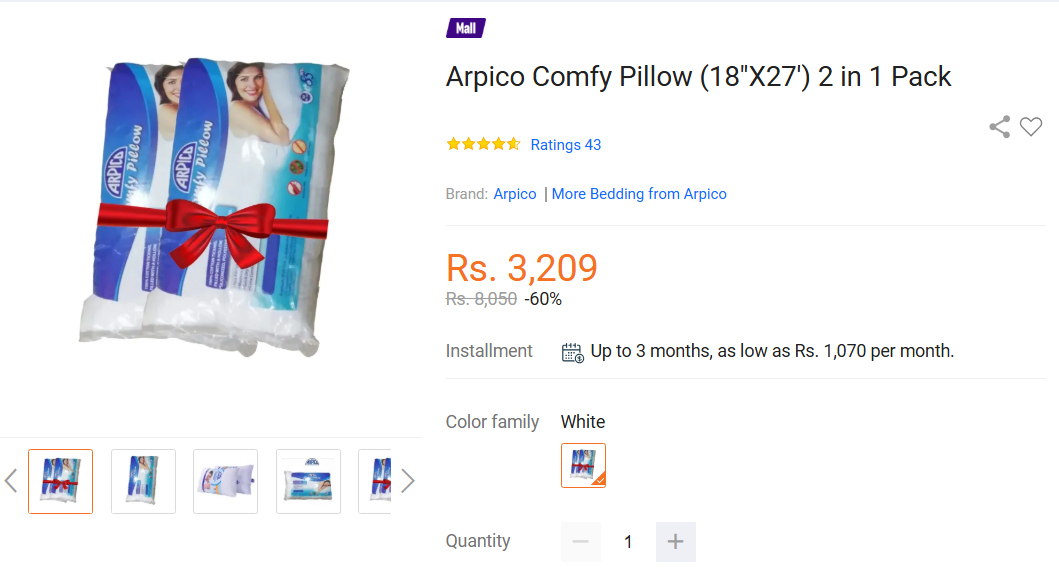Viewport: 1059px width, 568px height.
Task: Increase quantity with plus button
Action: pos(675,542)
